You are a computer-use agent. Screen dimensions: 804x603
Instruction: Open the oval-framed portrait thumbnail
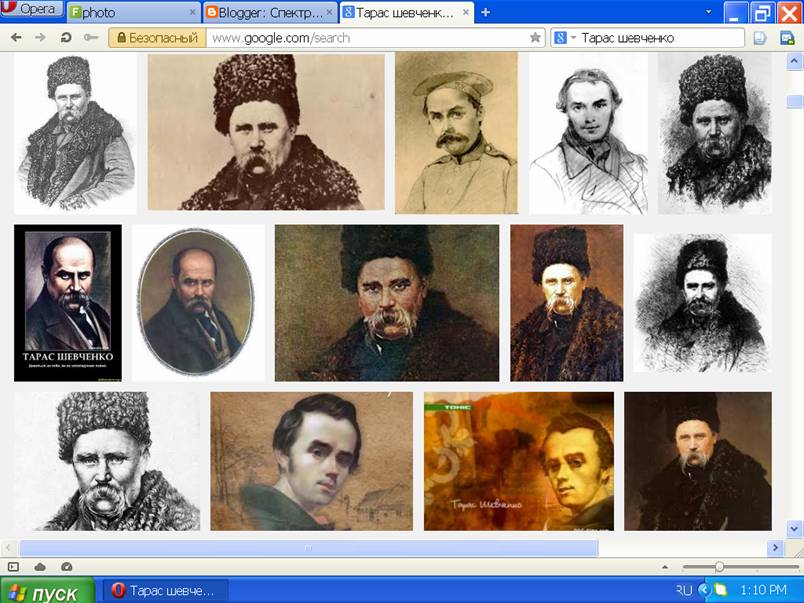coord(198,303)
